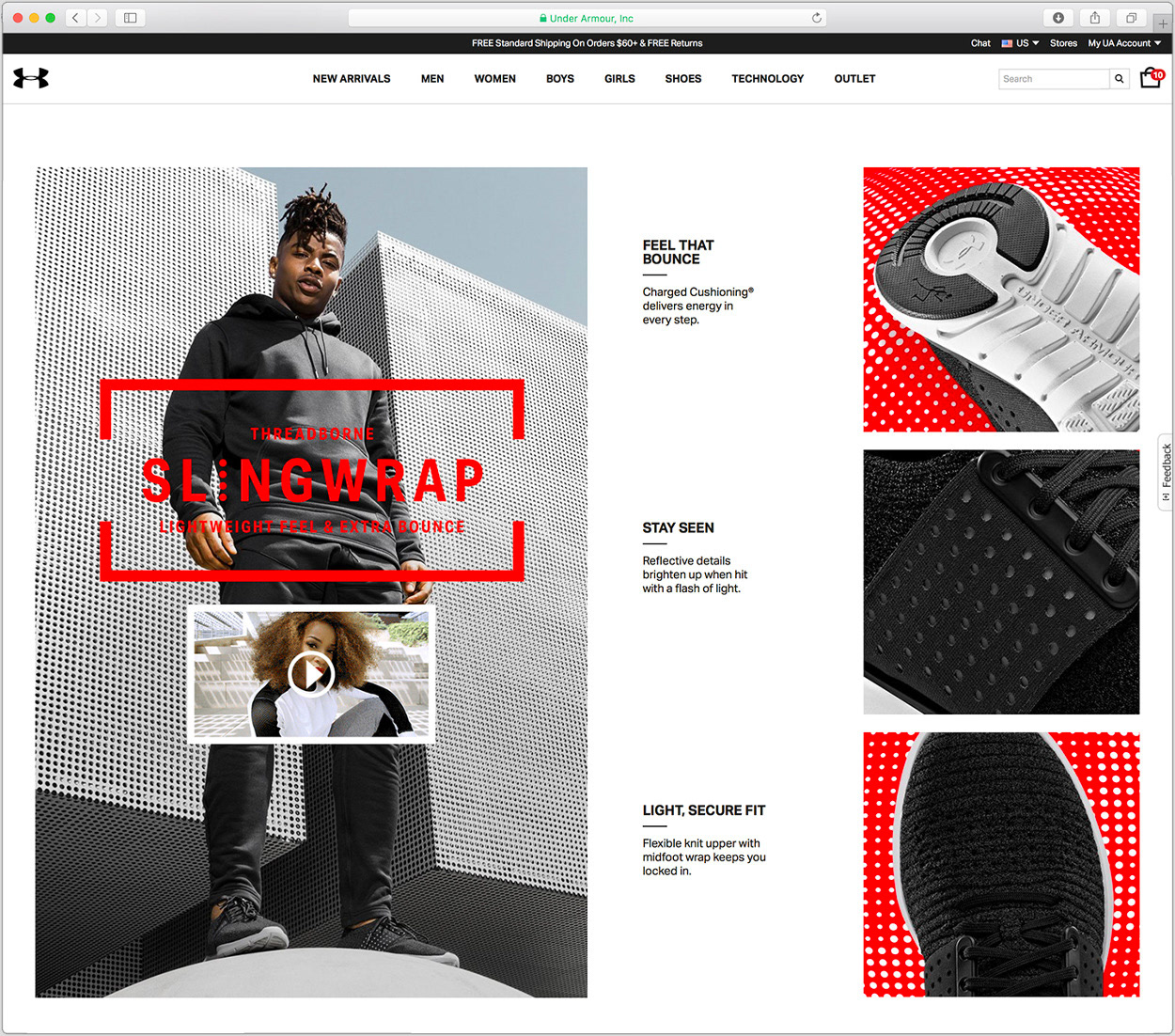Open the shopping bag cart icon

(1151, 78)
